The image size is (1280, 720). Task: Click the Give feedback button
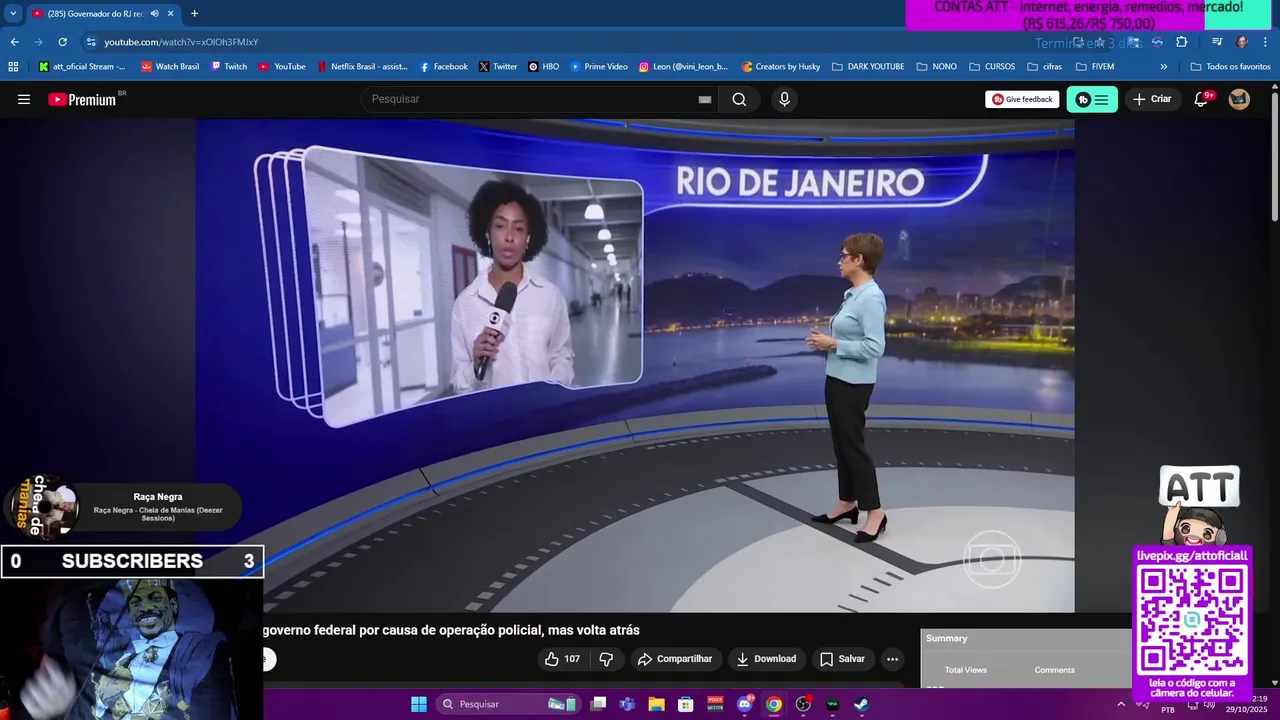click(x=1022, y=99)
